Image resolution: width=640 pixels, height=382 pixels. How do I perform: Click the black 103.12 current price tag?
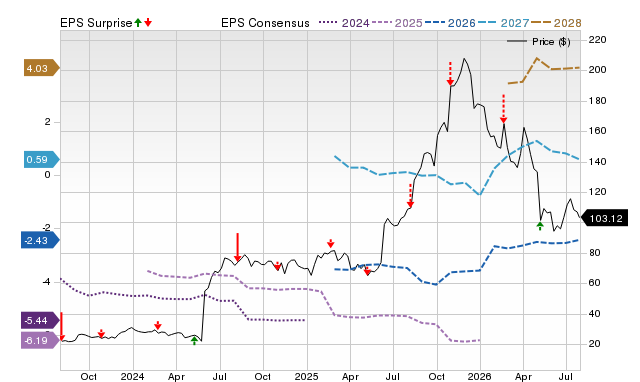click(604, 218)
